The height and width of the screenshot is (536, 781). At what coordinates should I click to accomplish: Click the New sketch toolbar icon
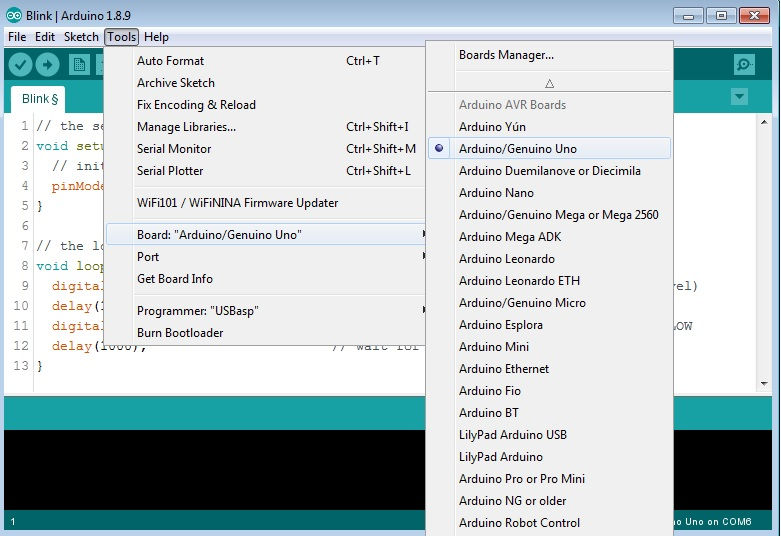(79, 65)
